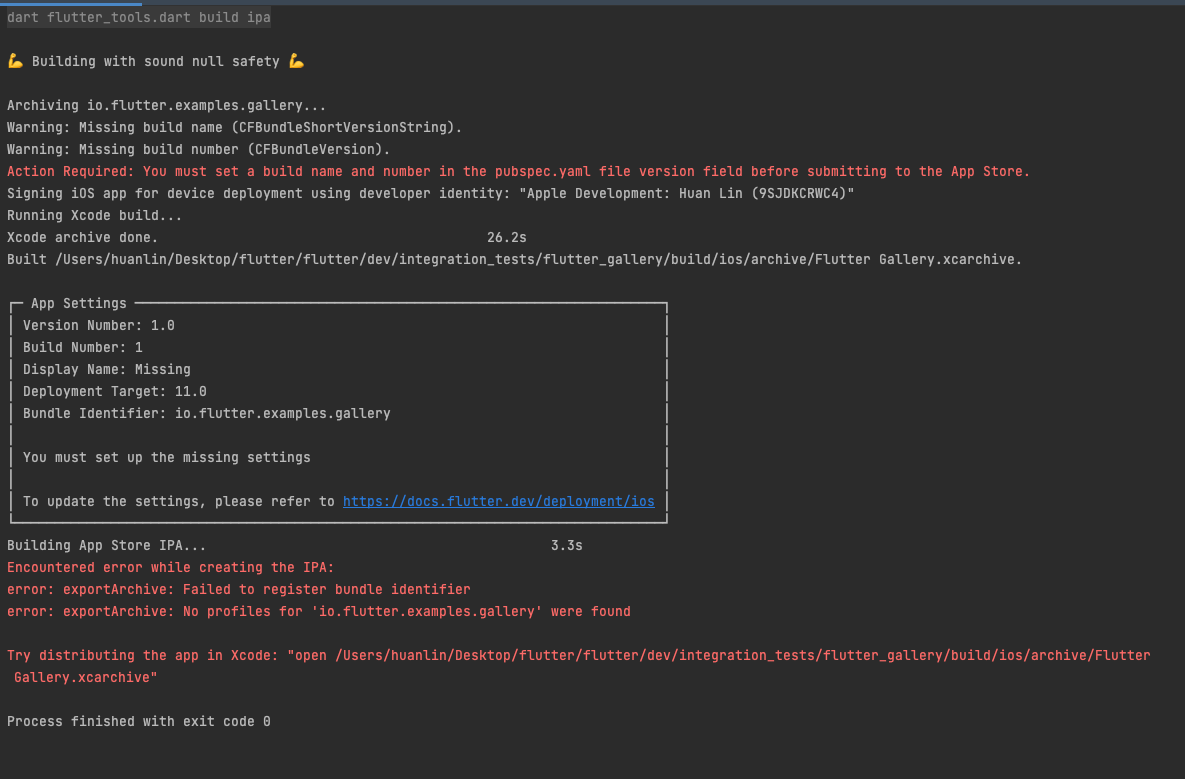Click the 'Building App Store IPA...' line
The height and width of the screenshot is (779, 1185).
pos(107,546)
